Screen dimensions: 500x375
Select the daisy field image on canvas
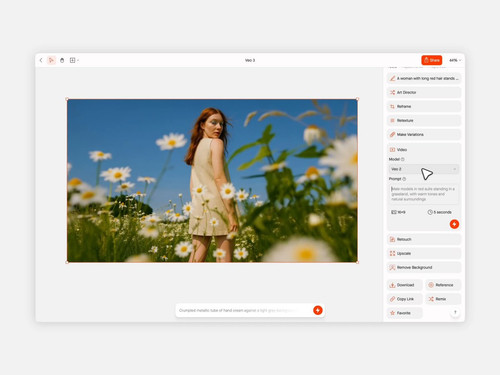pyautogui.click(x=212, y=180)
